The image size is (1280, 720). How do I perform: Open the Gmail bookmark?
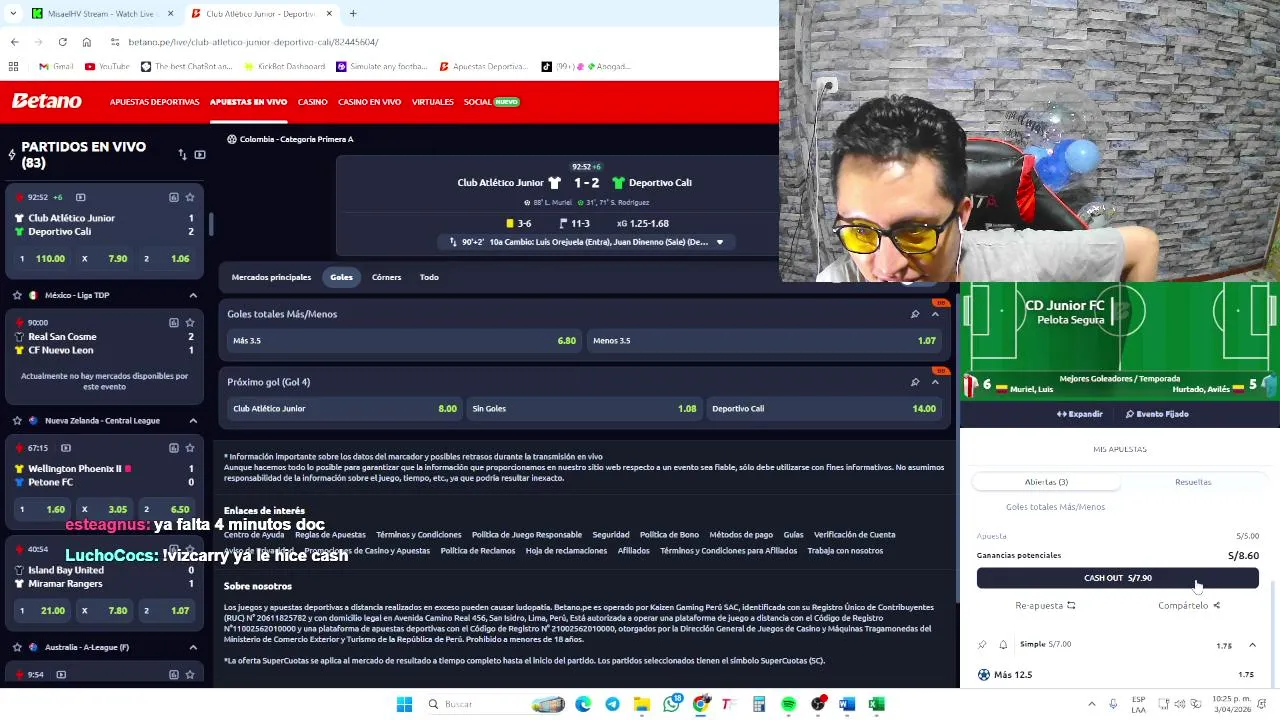(x=56, y=66)
